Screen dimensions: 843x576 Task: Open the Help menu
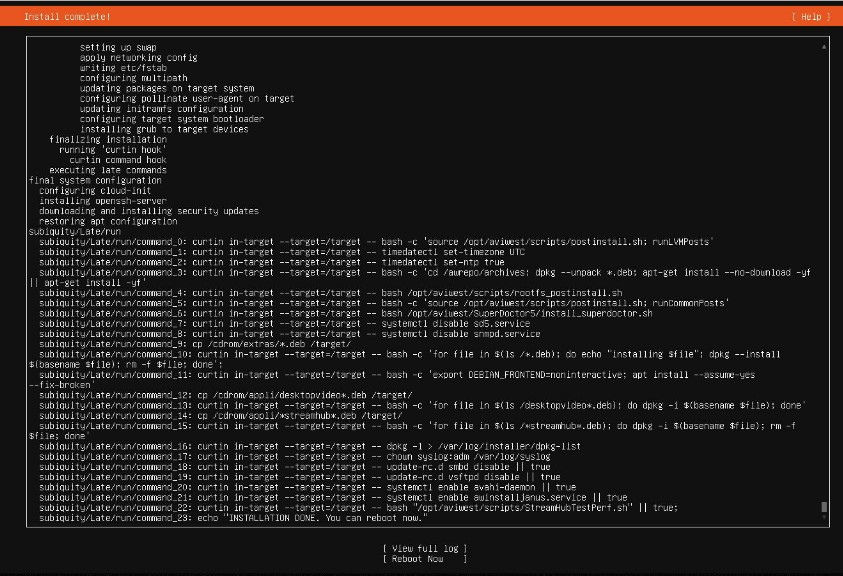point(805,17)
